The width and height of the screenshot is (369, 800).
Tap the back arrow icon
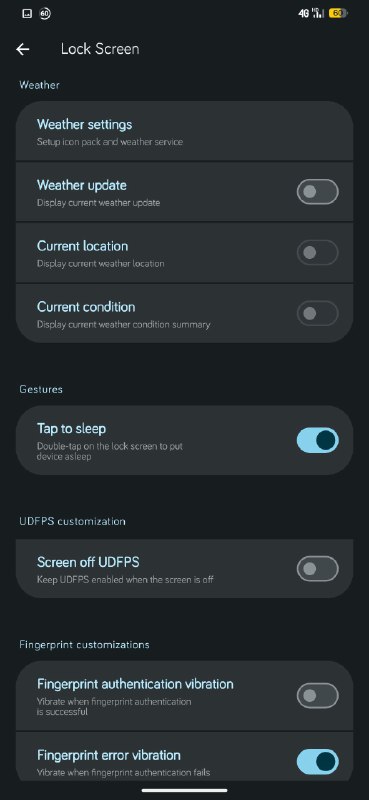[x=22, y=49]
